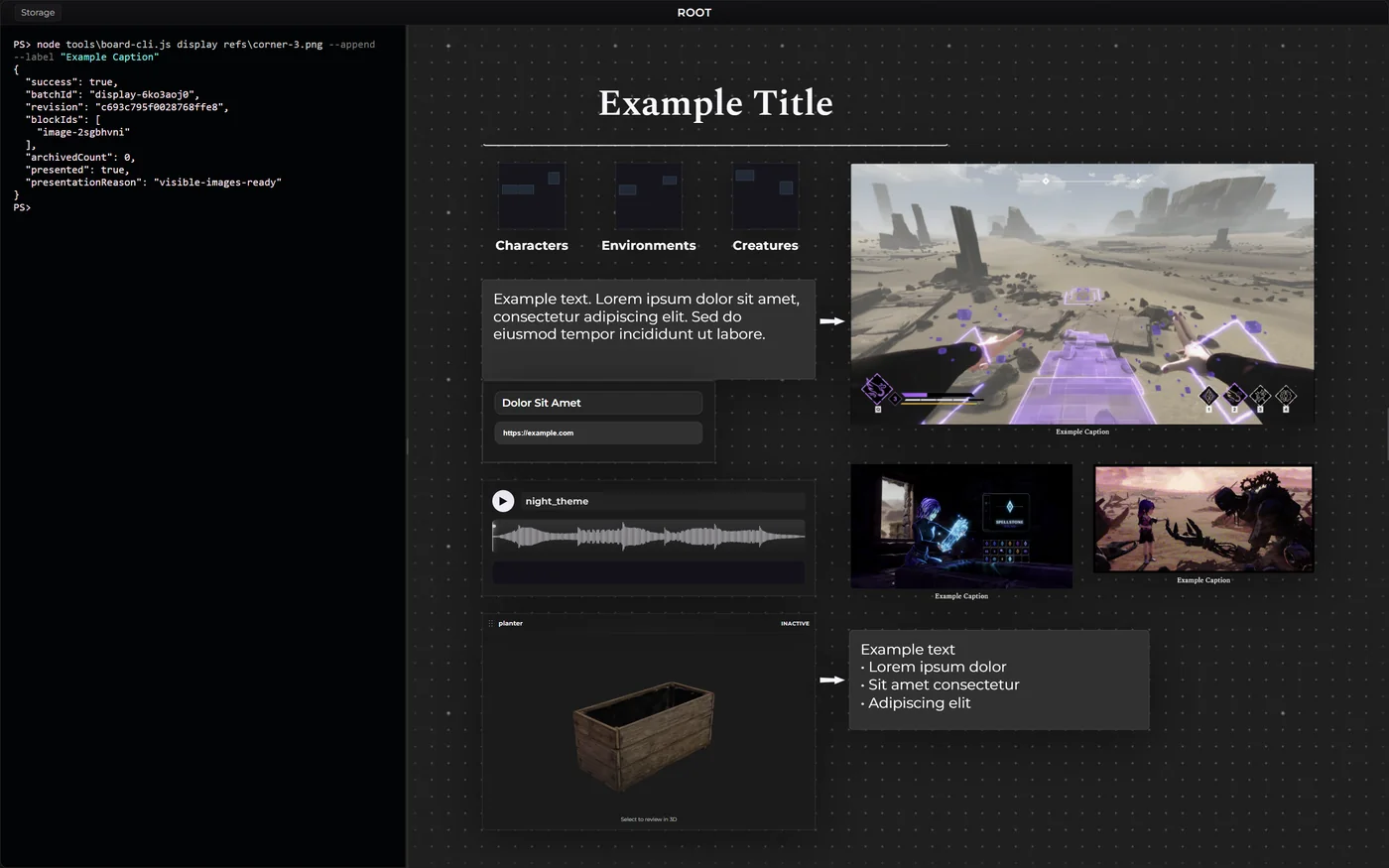Click the caption under the spellstone image
The width and height of the screenshot is (1389, 868).
961,596
